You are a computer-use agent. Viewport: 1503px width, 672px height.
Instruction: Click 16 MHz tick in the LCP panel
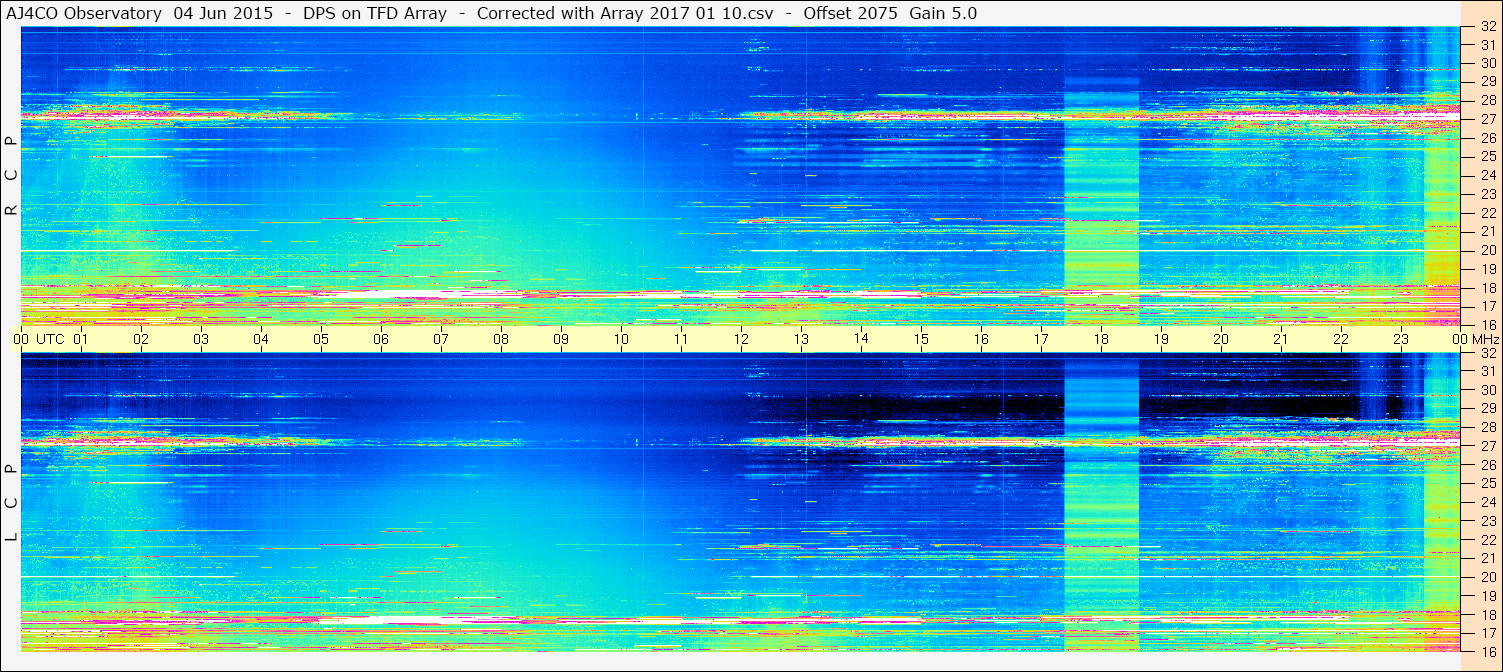click(1487, 651)
